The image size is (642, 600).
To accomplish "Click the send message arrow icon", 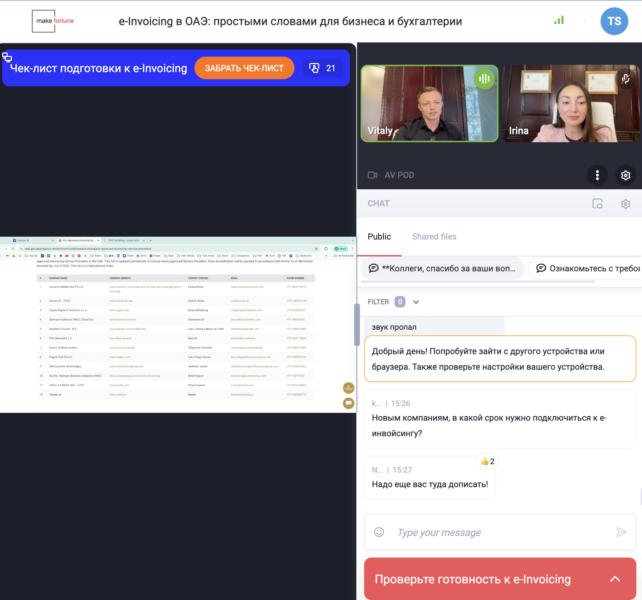I will click(621, 532).
